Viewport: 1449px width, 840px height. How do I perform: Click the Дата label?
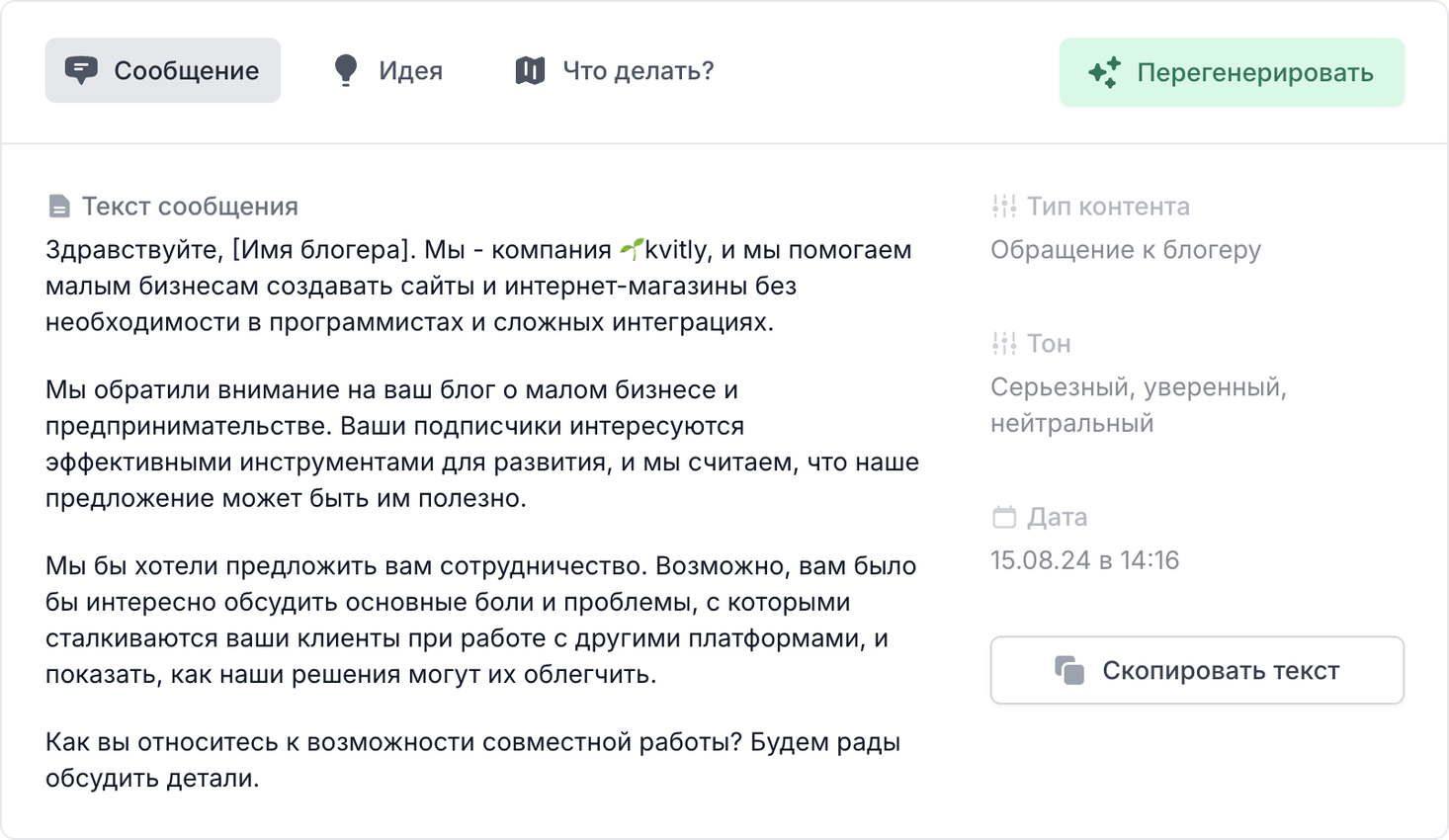pos(1058,517)
